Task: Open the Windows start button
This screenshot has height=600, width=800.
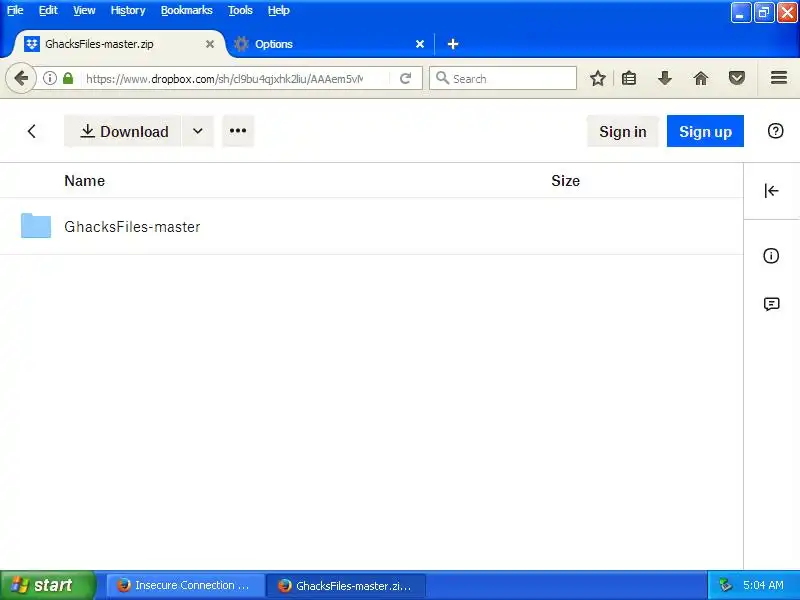Action: pos(48,585)
